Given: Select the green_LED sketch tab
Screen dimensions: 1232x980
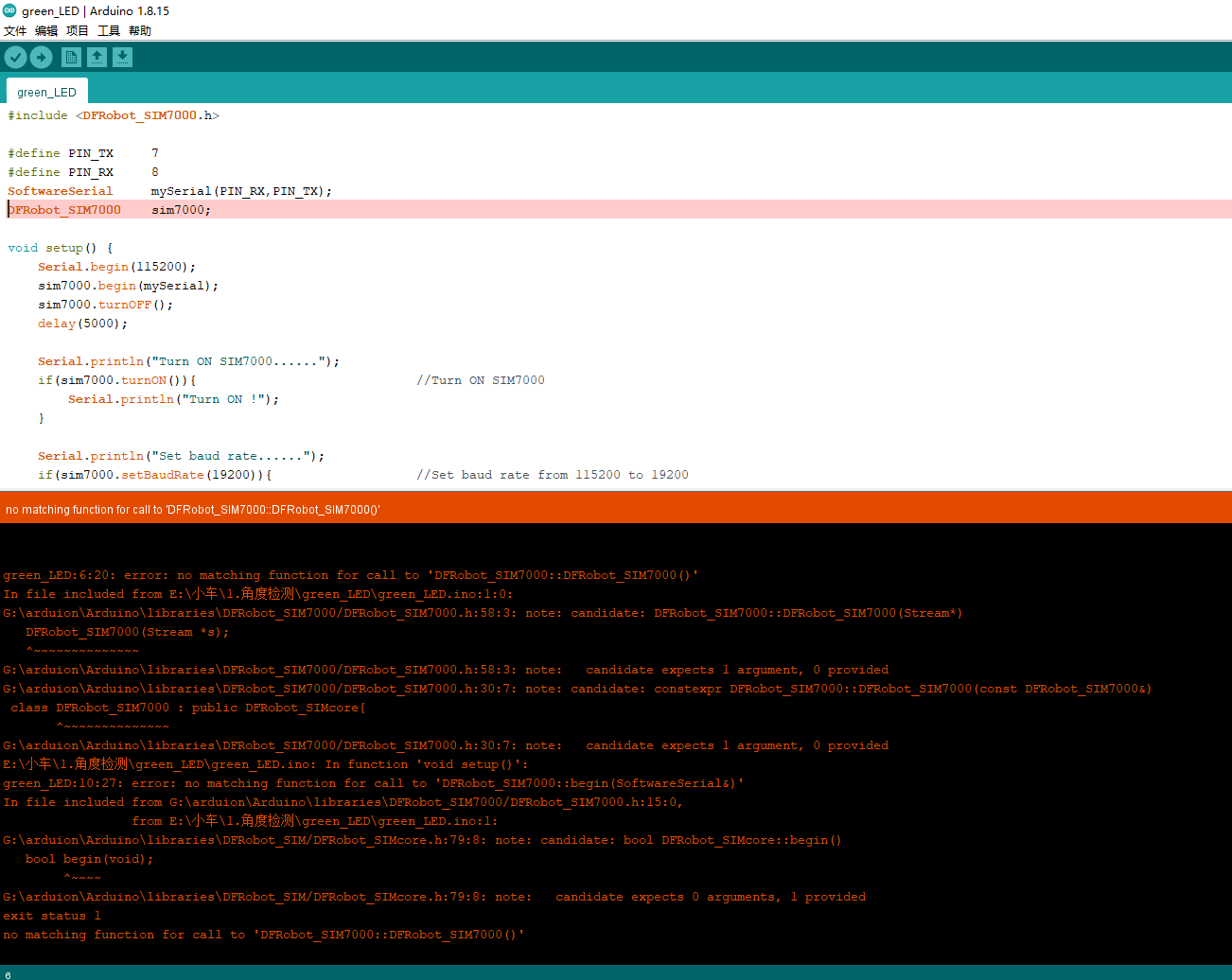Looking at the screenshot, I should (x=46, y=92).
